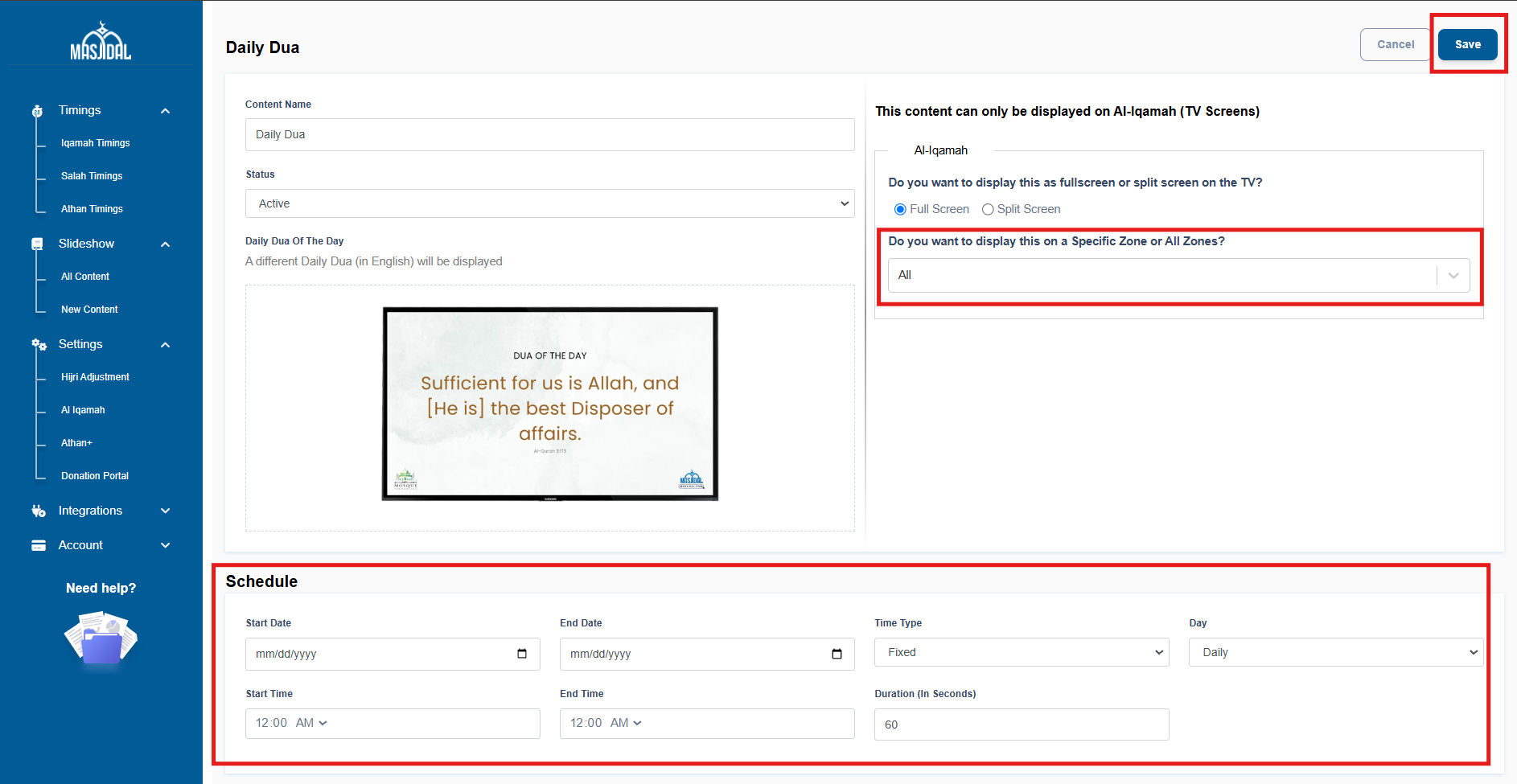Click the Masjidal logo in the sidebar

click(x=101, y=42)
